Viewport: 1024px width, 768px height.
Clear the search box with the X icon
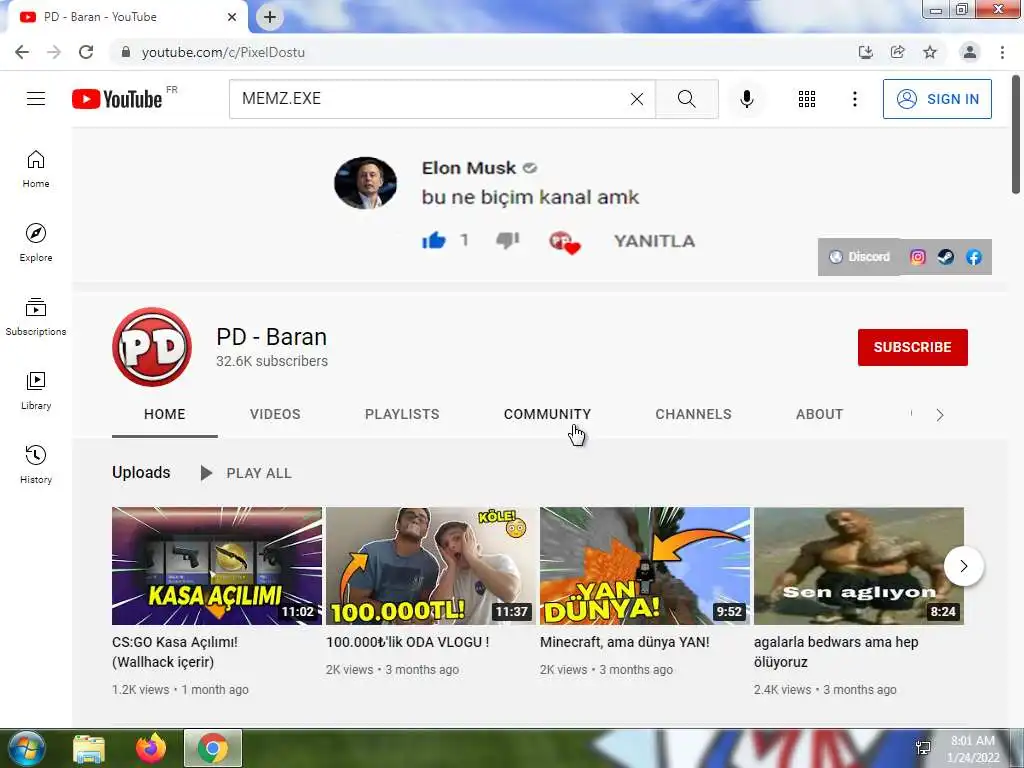click(637, 99)
